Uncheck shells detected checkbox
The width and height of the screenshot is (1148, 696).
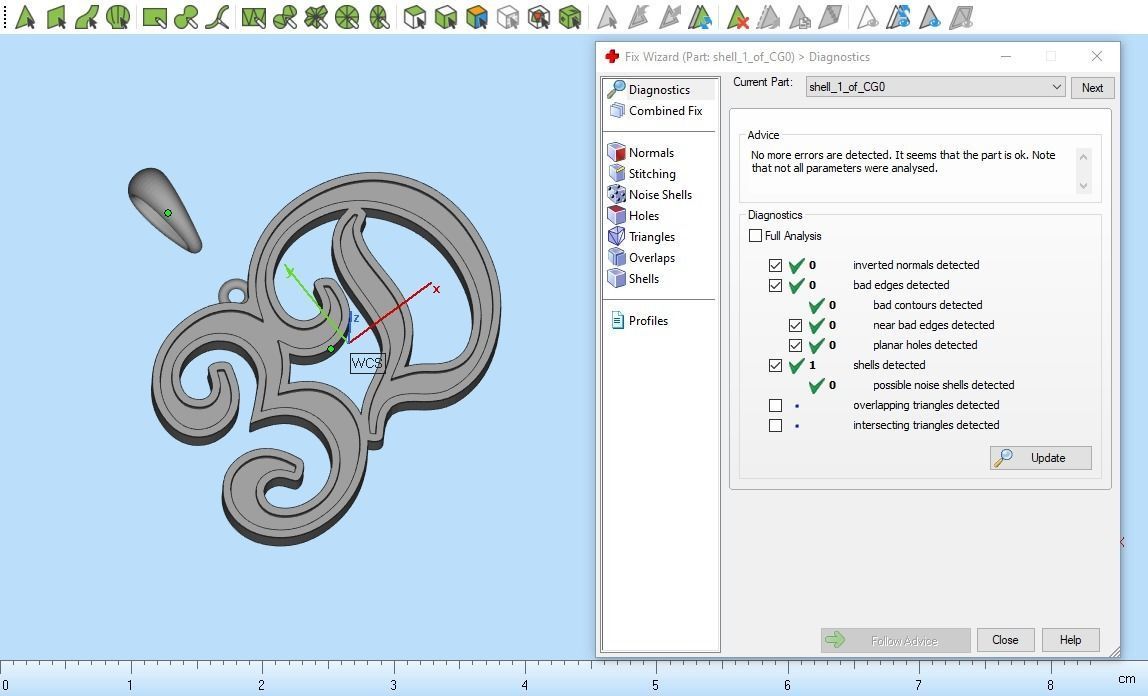point(775,364)
